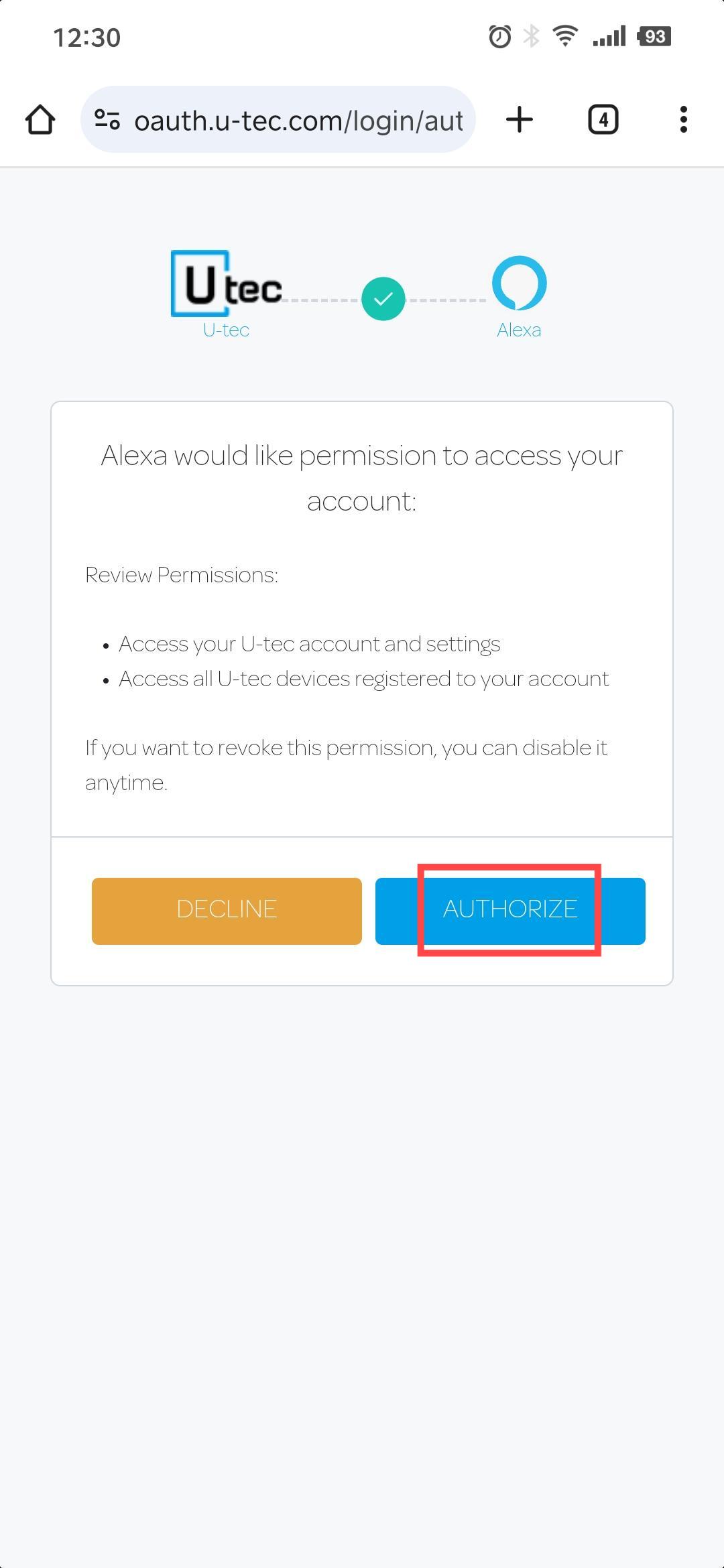This screenshot has height=1568, width=724.
Task: Open a new tab with plus icon
Action: [x=520, y=120]
